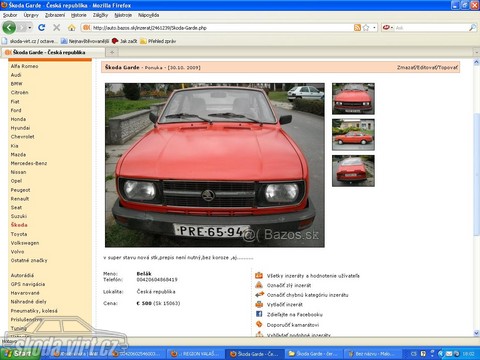Click Zmazať/Editovať/Topovať link
Viewport: 480px width, 360px height.
click(427, 67)
